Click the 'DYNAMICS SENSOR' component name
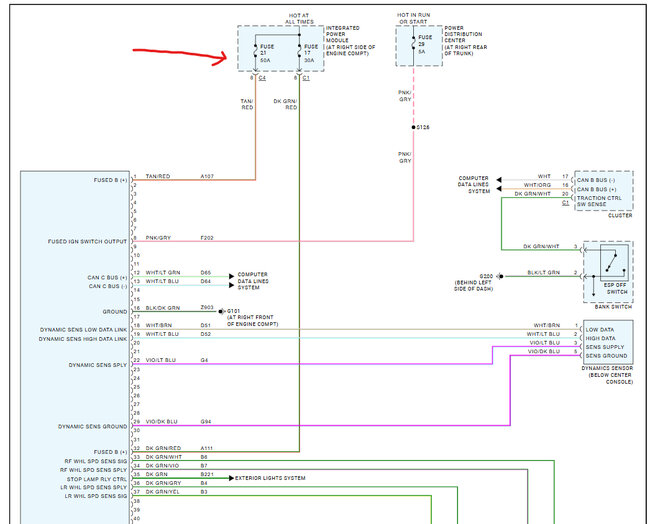This screenshot has height=524, width=650. click(x=607, y=368)
